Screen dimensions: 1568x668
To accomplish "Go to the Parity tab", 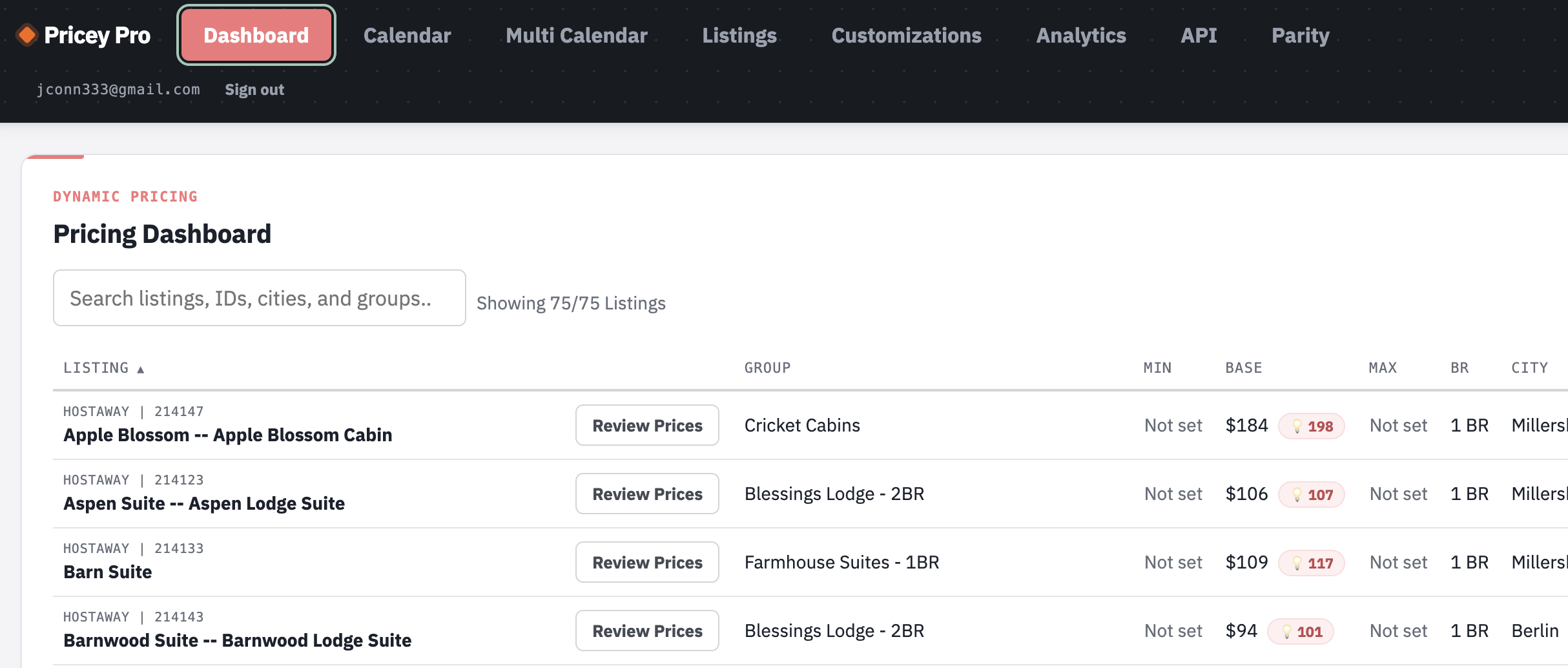I will 1301,35.
